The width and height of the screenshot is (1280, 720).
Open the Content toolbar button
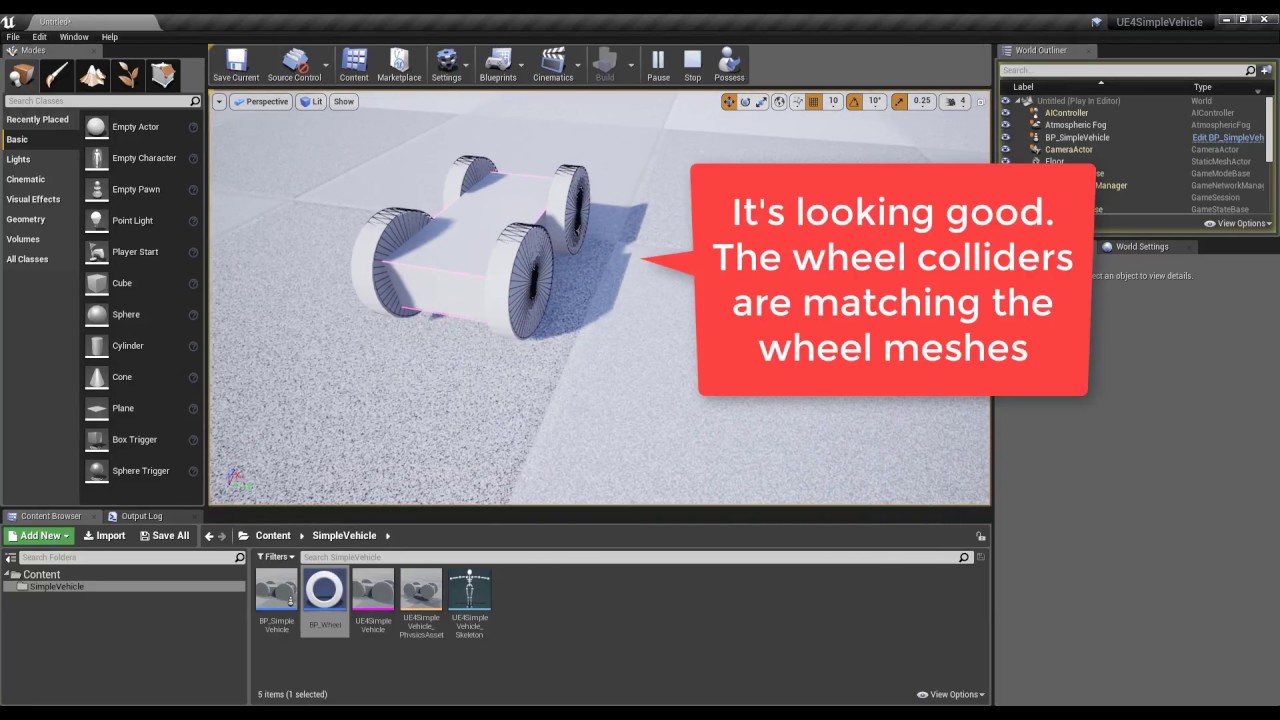pyautogui.click(x=354, y=65)
